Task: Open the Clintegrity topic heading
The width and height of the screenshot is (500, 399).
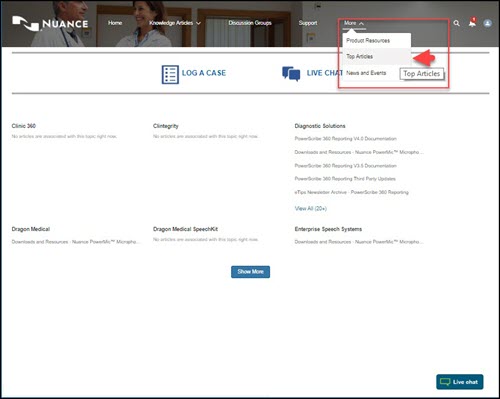Action: (x=166, y=126)
